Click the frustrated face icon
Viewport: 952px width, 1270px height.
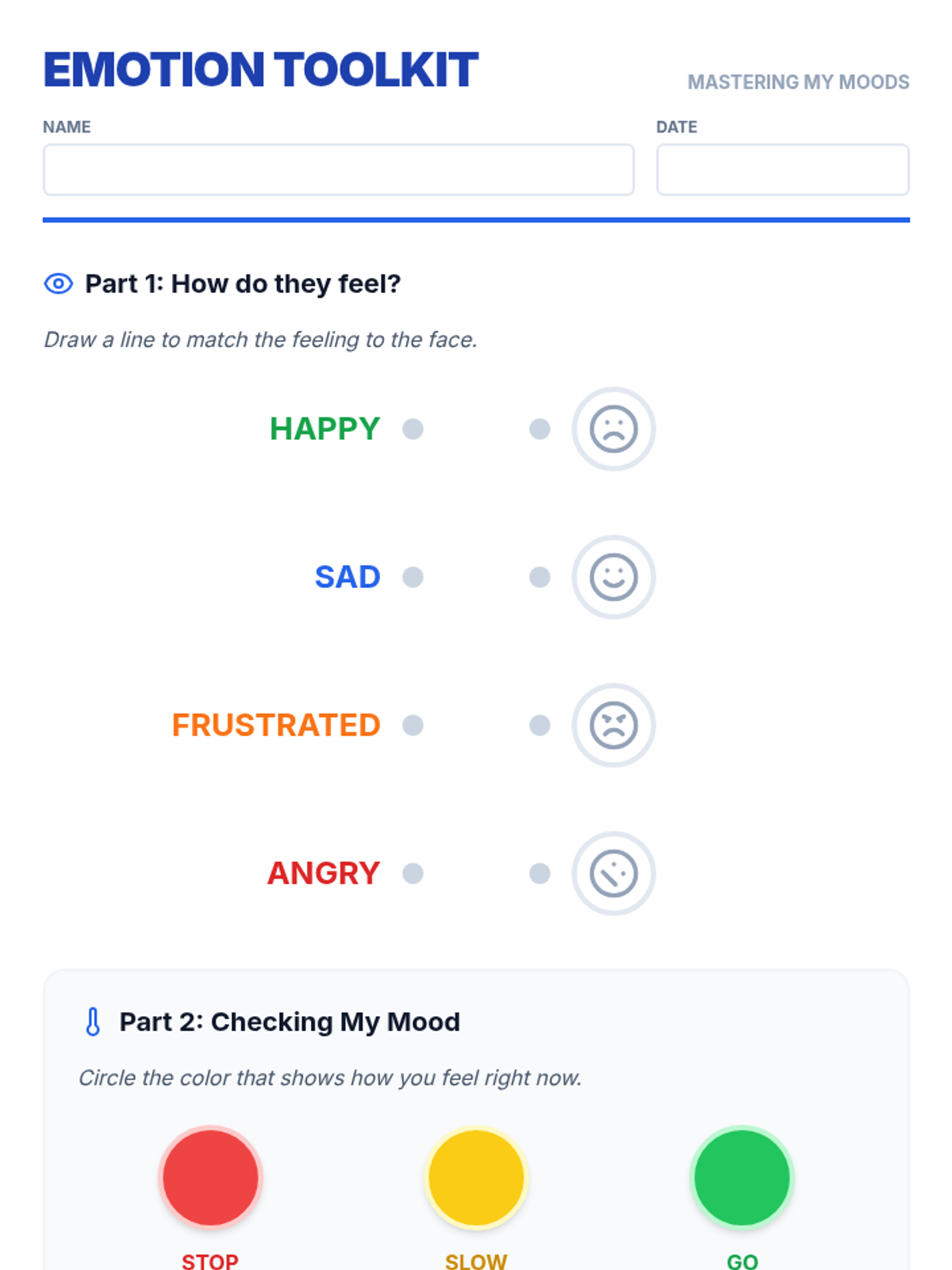coord(613,725)
